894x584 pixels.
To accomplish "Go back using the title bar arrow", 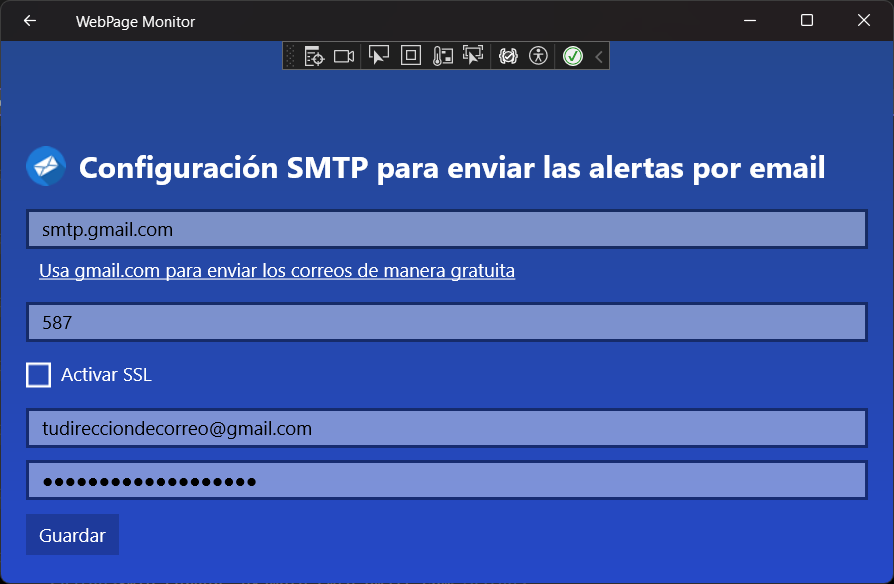I will [x=30, y=21].
